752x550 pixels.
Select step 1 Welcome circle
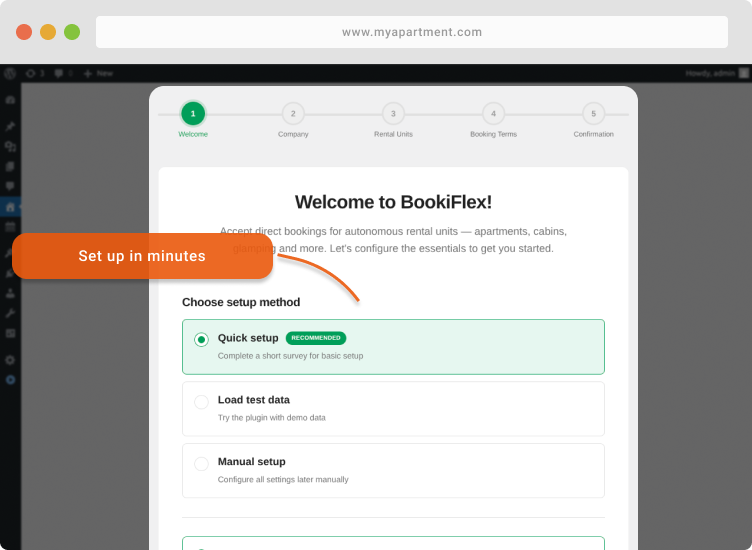(193, 114)
